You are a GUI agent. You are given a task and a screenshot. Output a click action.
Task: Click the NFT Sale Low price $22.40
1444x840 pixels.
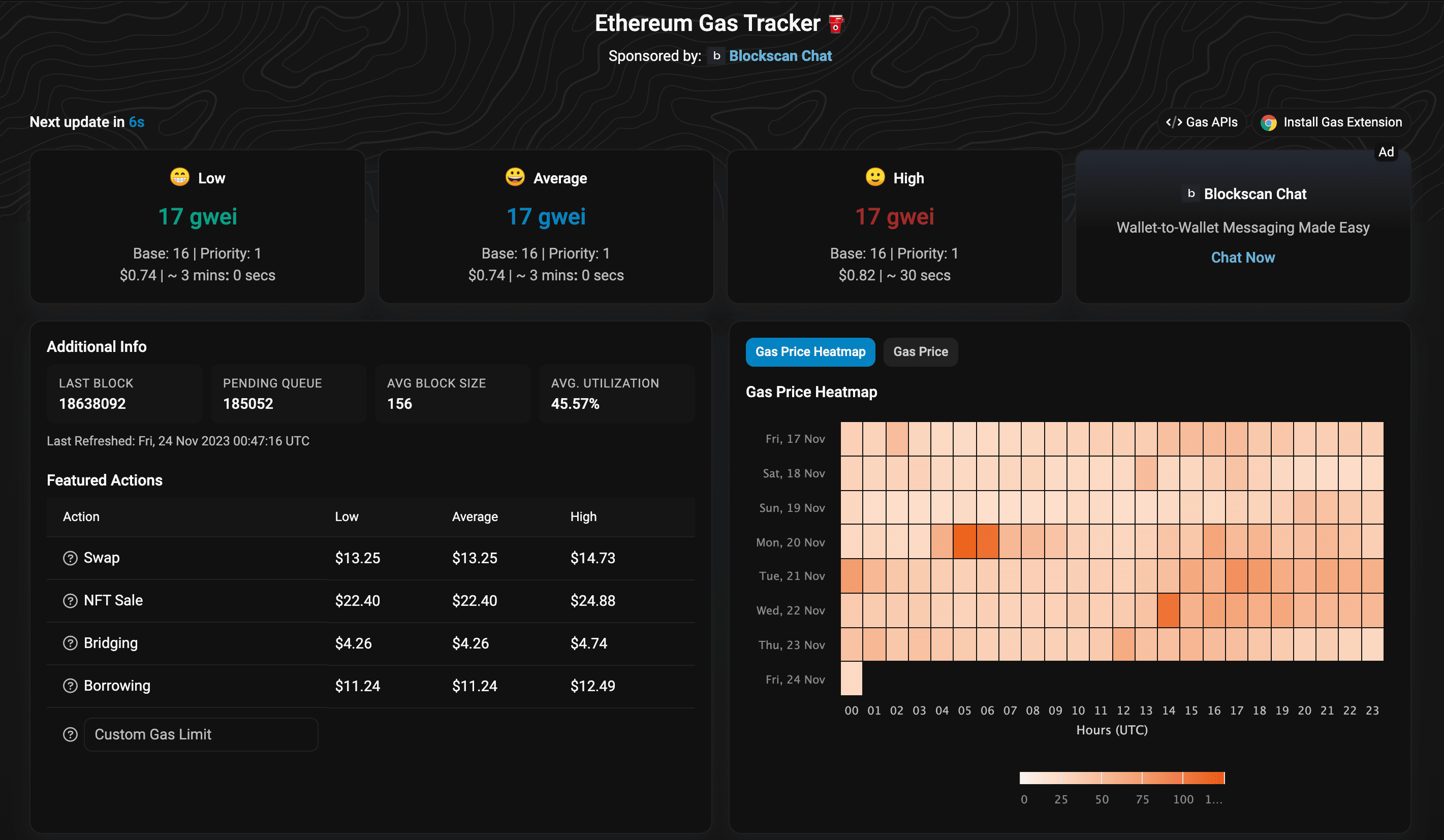[x=358, y=601]
